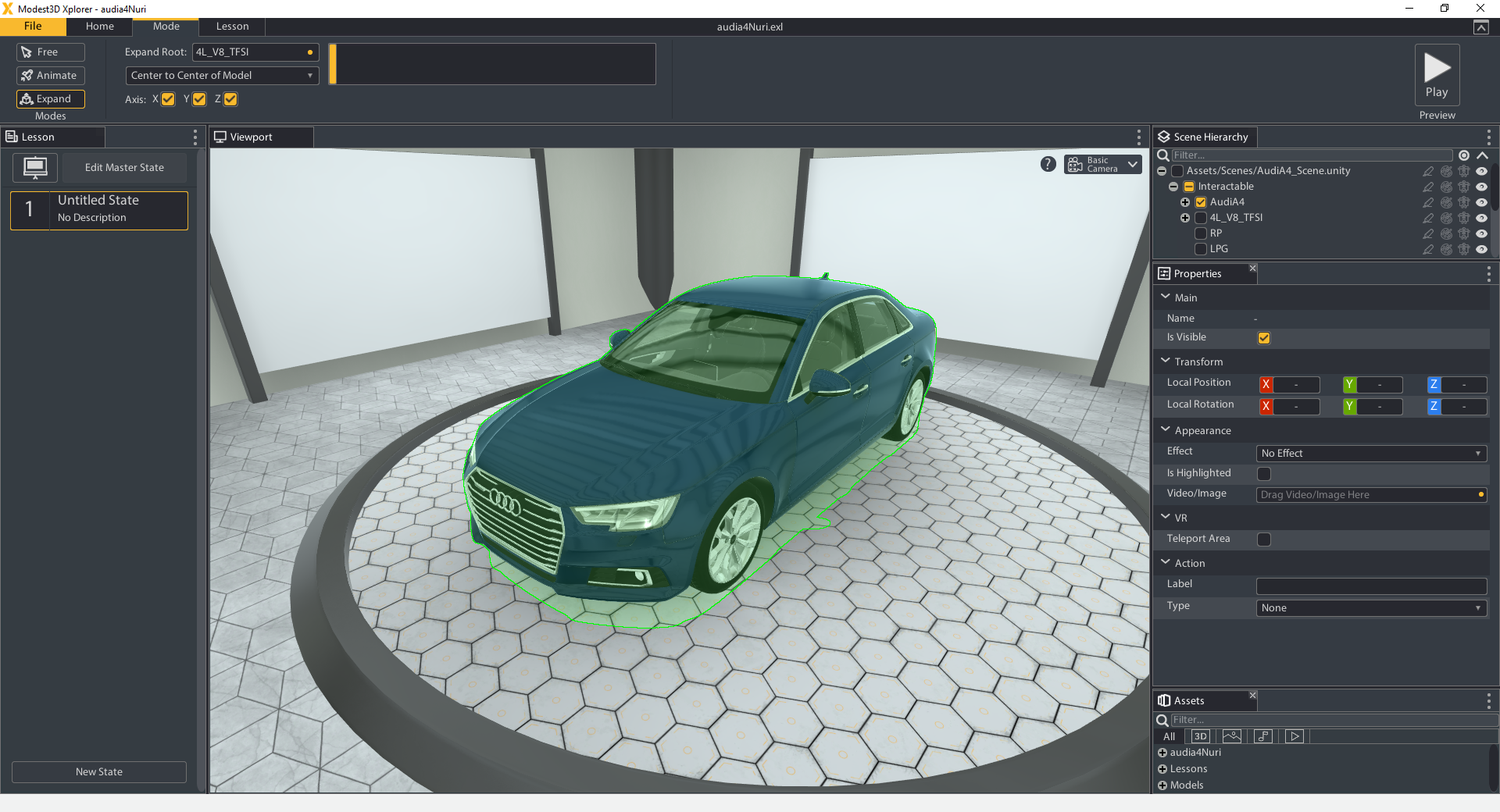This screenshot has width=1500, height=812.
Task: Select Animate mode tool
Action: tap(51, 76)
